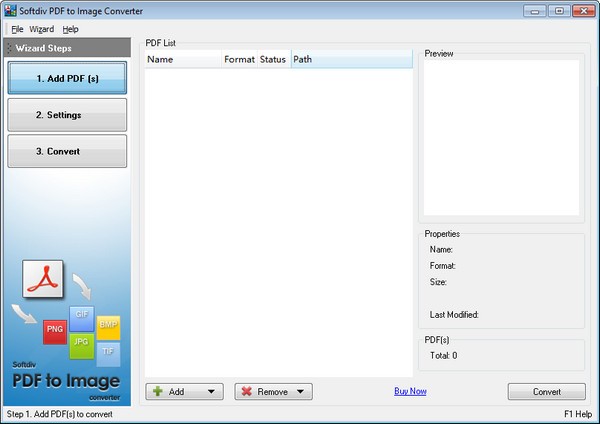Click the orange BMP format tile
This screenshot has height=424, width=600.
coord(108,326)
